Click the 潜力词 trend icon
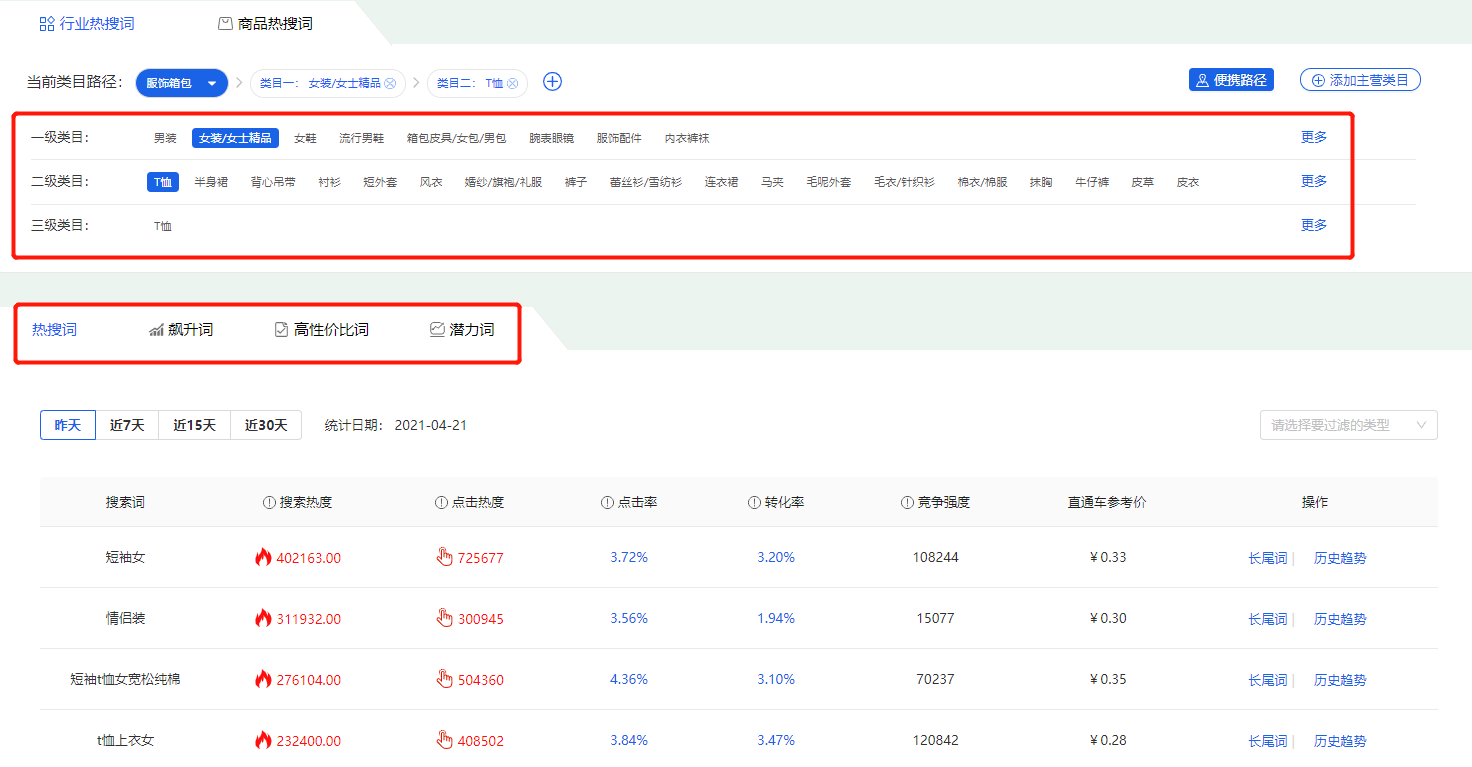 click(436, 328)
